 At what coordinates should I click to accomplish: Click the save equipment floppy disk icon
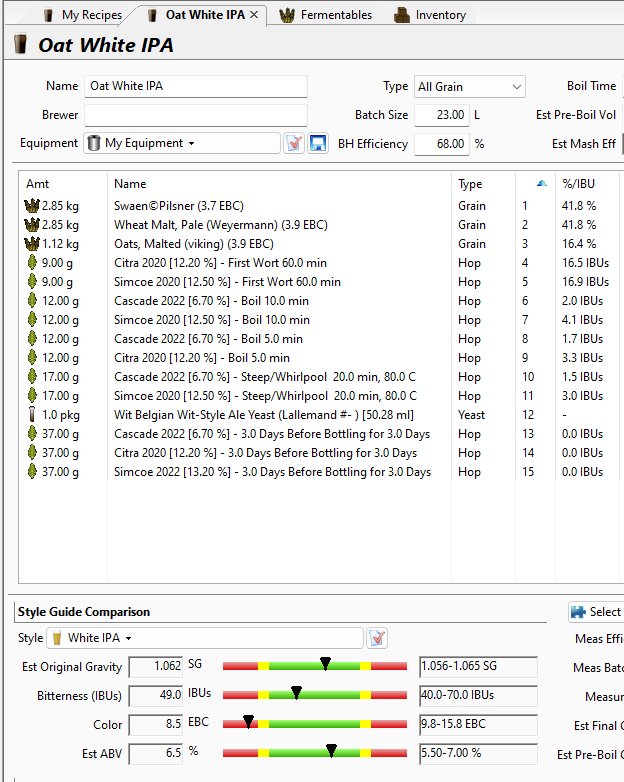point(318,143)
